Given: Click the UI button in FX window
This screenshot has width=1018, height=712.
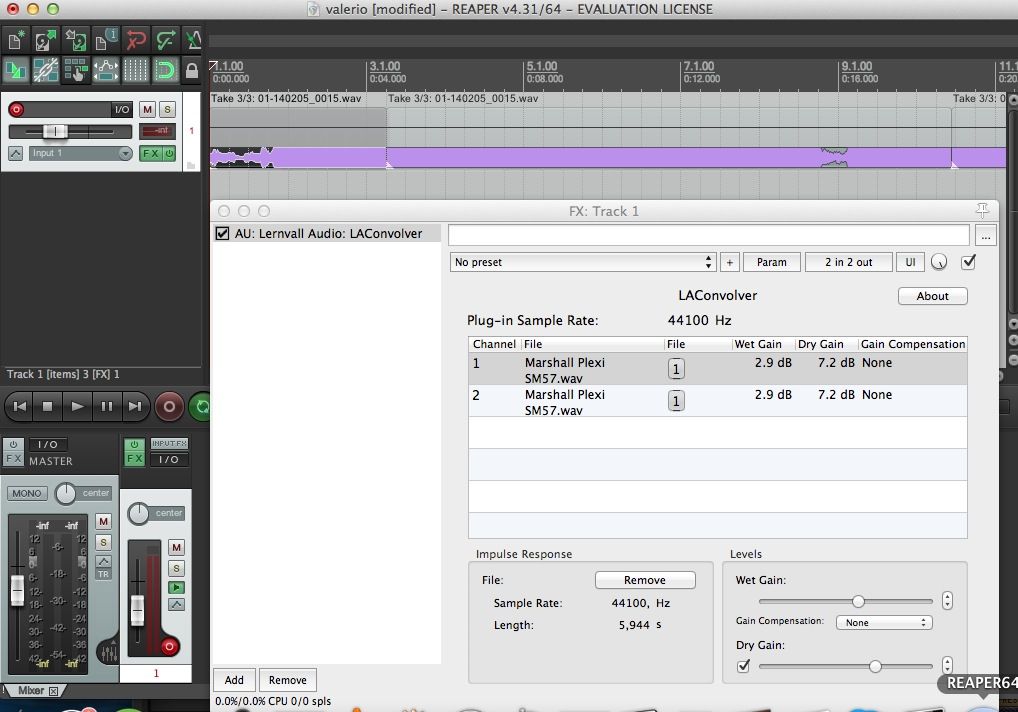Looking at the screenshot, I should [910, 262].
